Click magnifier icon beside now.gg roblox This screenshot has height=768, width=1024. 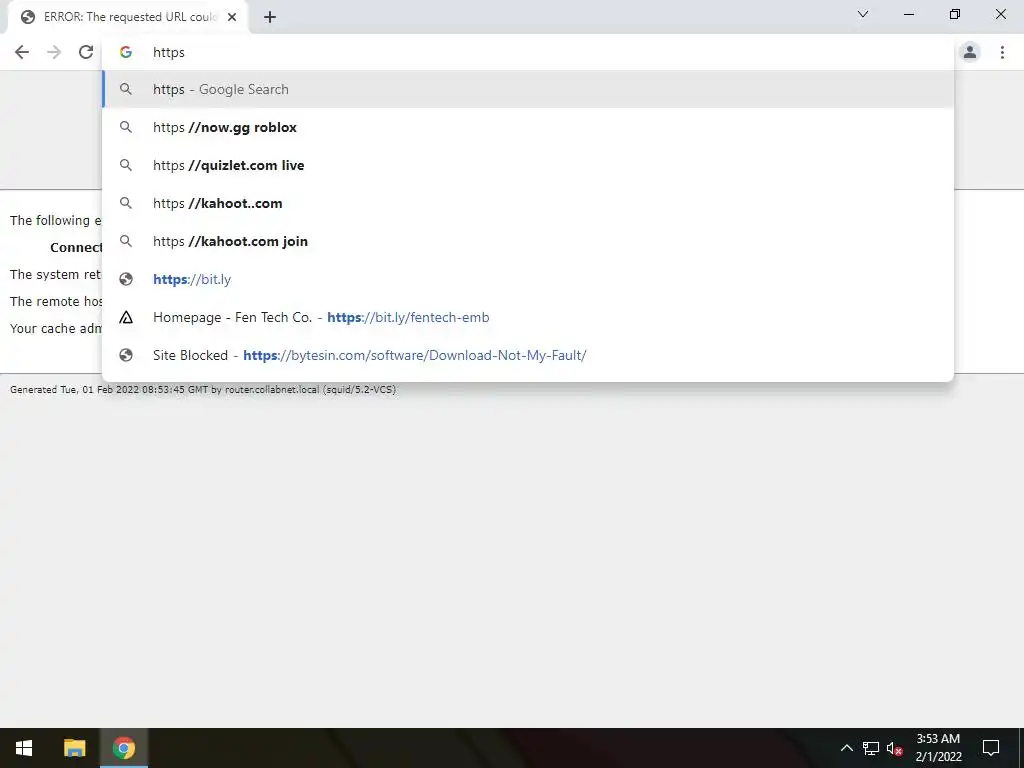(126, 127)
